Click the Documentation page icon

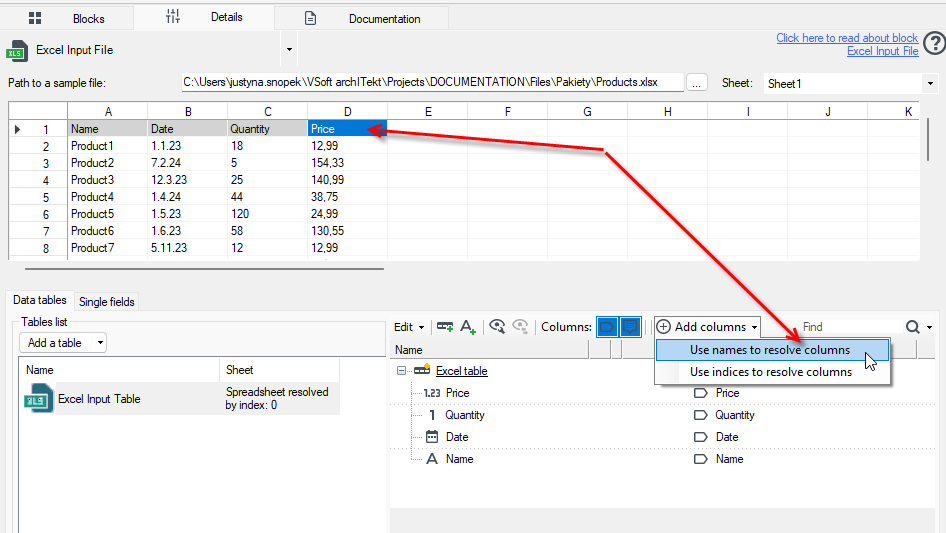(310, 19)
